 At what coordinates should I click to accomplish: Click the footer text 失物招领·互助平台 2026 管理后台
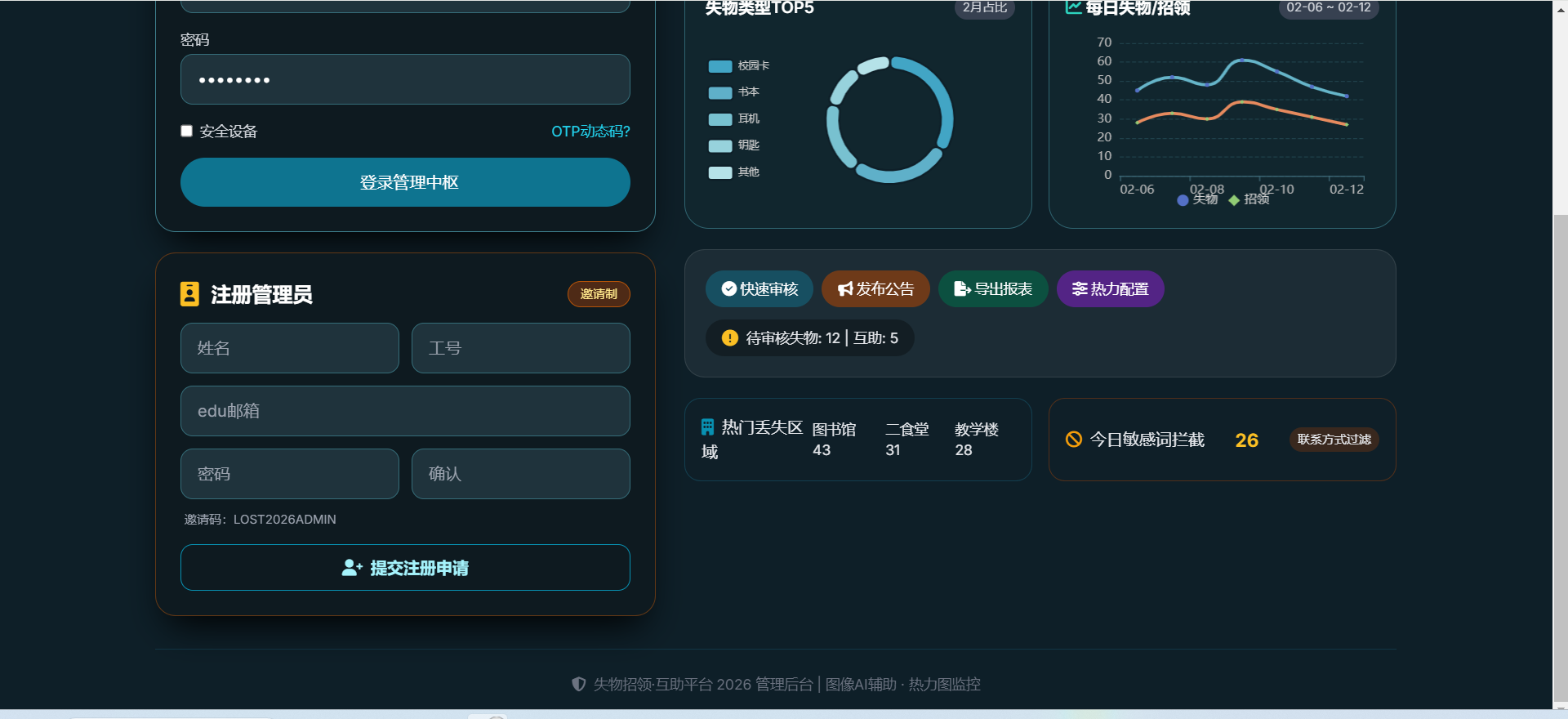703,685
